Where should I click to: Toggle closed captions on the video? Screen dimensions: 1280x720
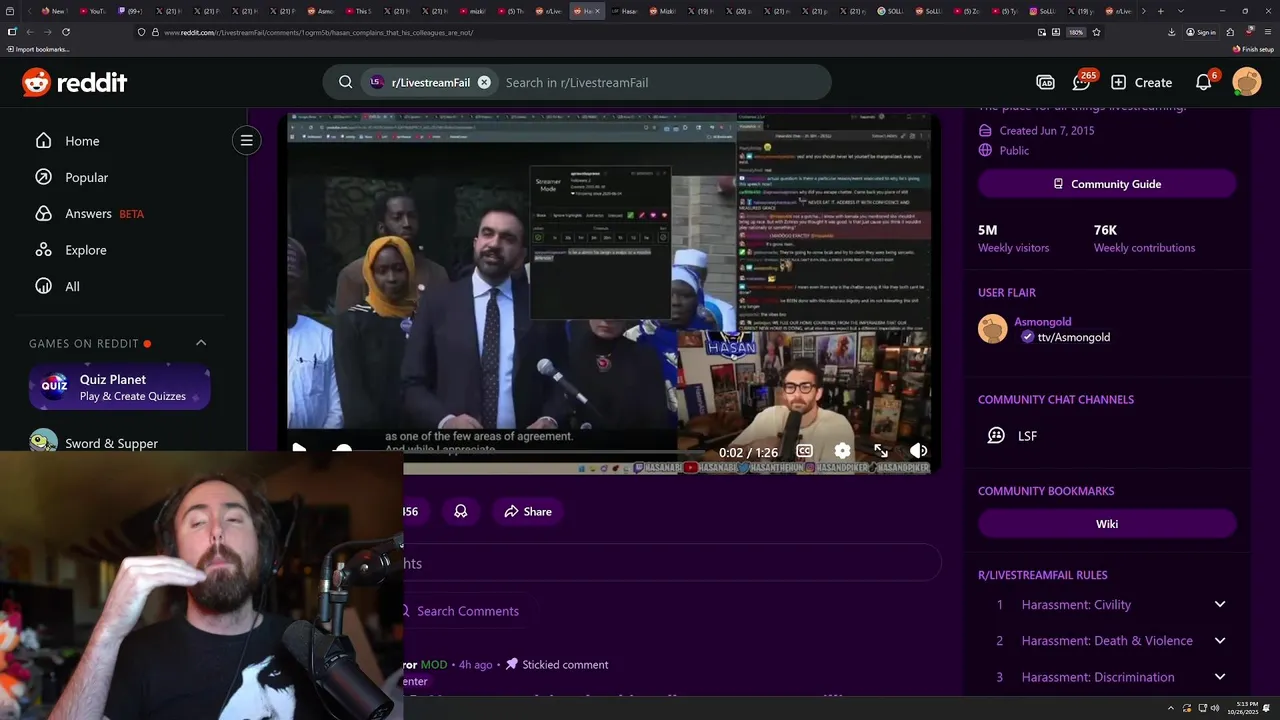coord(804,451)
